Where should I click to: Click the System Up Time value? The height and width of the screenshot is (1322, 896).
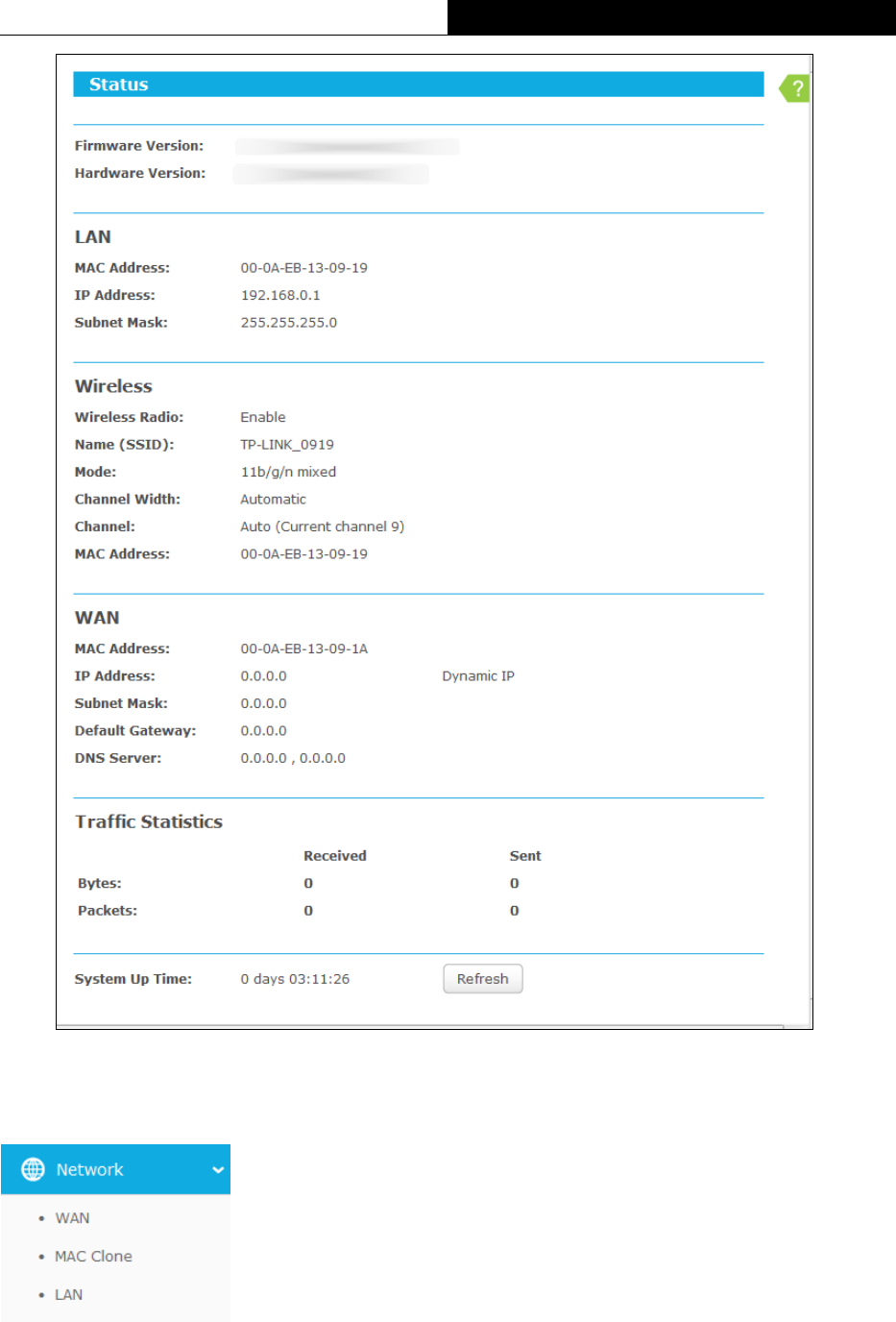[x=295, y=979]
